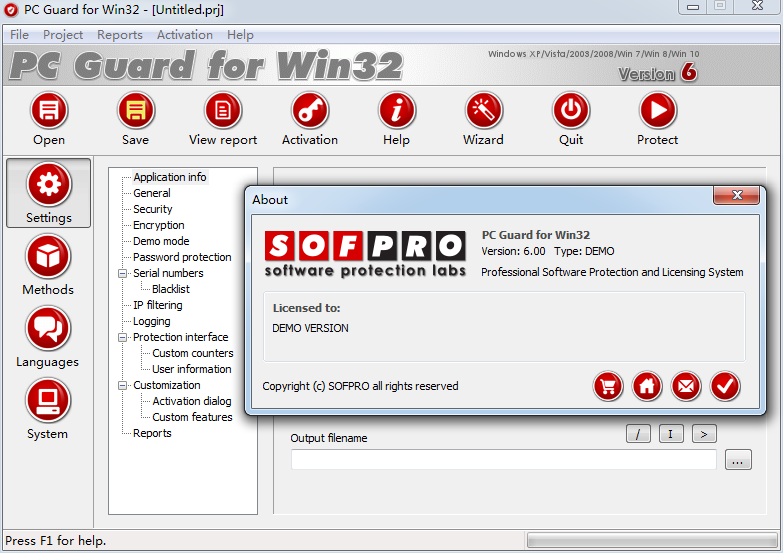Click the Version: 6.00 text
The image size is (783, 553).
(513, 251)
